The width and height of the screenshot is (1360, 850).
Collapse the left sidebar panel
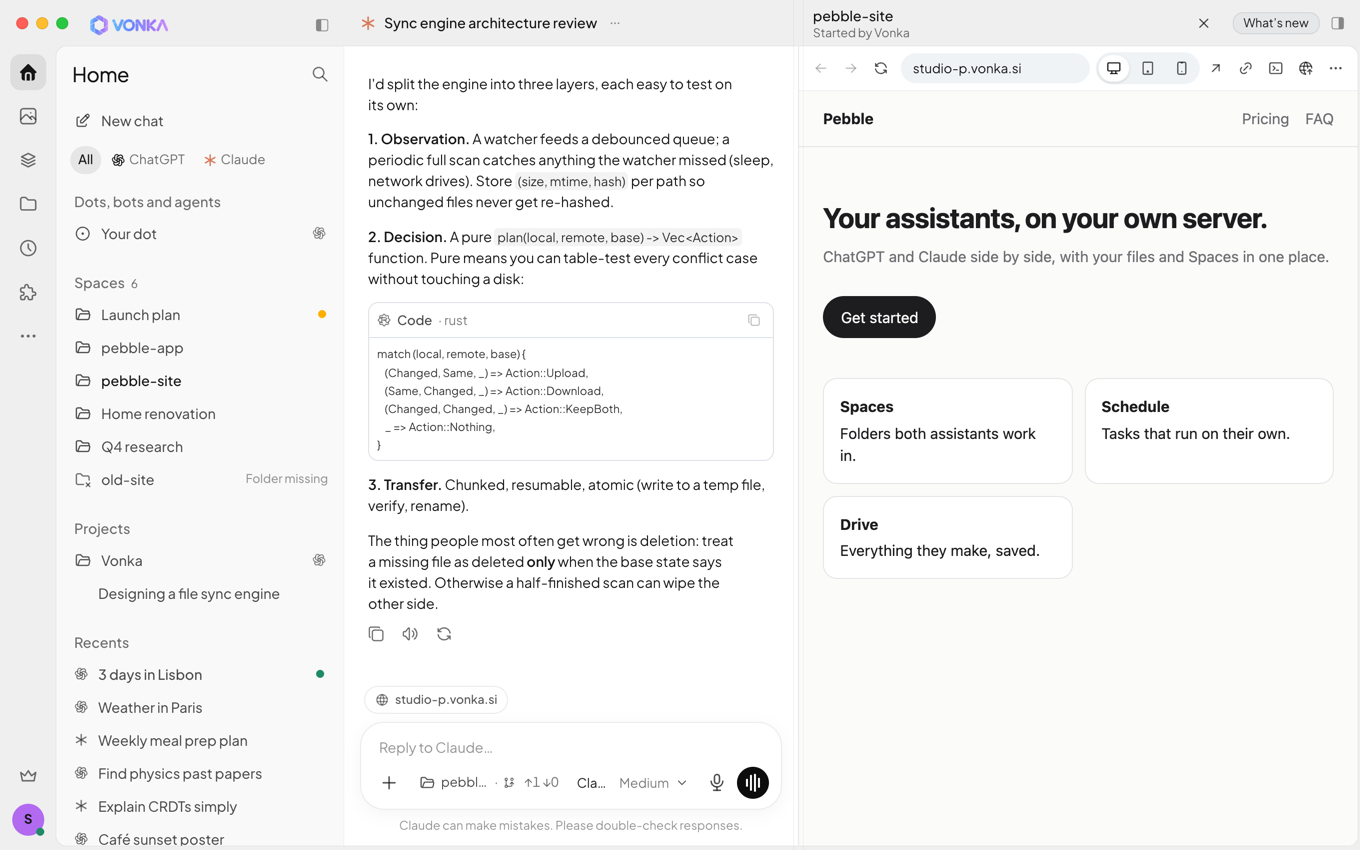(322, 24)
